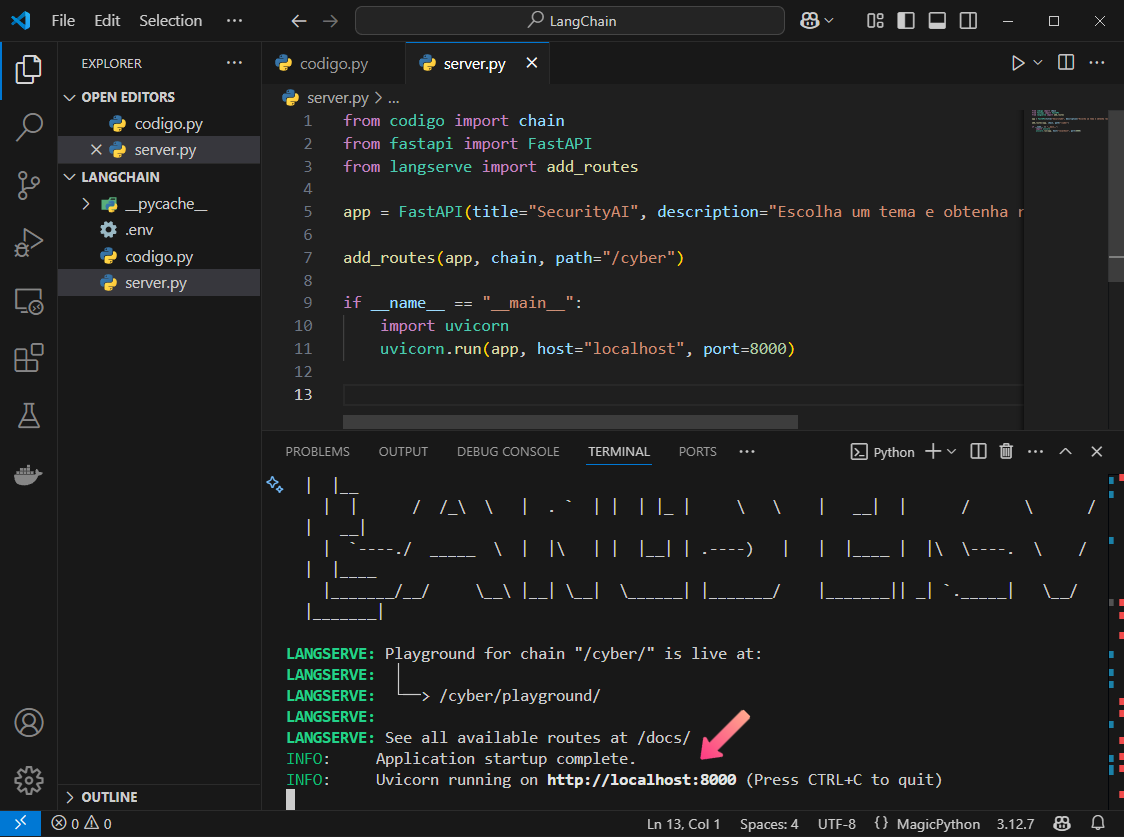Toggle Secondary Side Bar visibility
The image size is (1124, 837).
point(968,21)
